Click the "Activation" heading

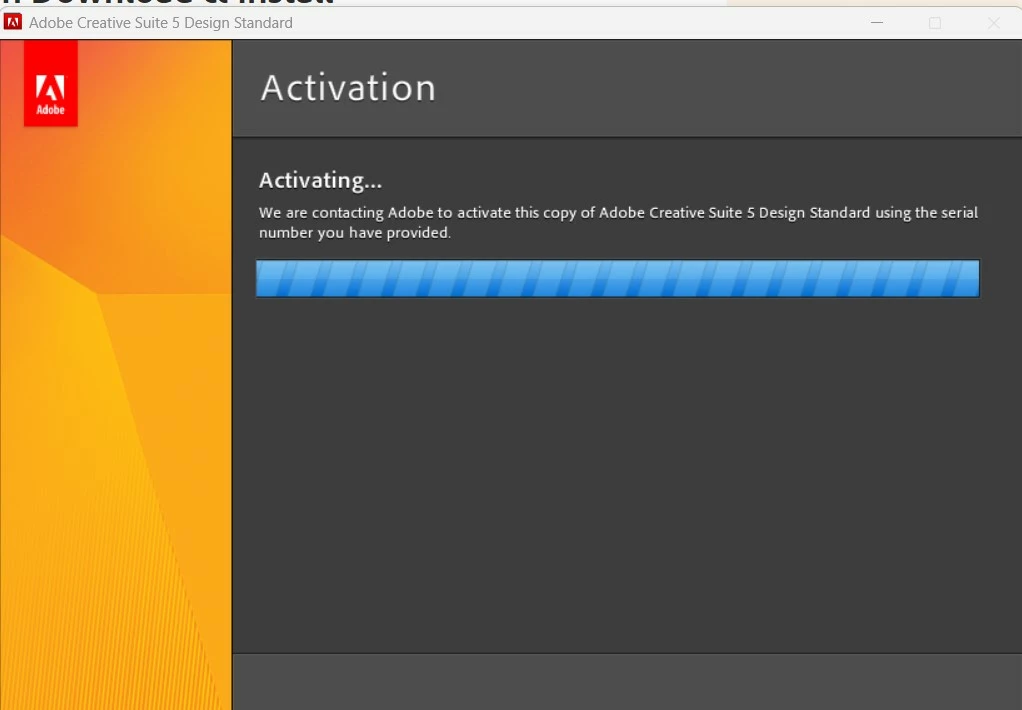click(348, 88)
